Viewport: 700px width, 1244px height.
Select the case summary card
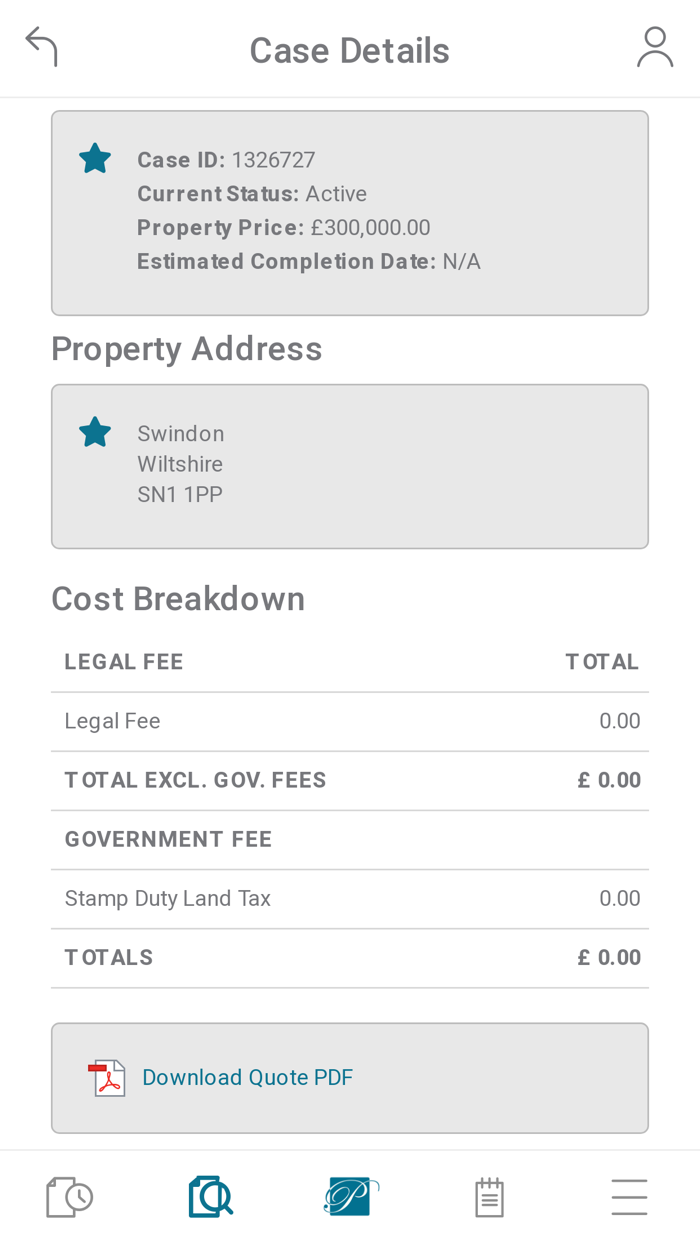coord(350,212)
